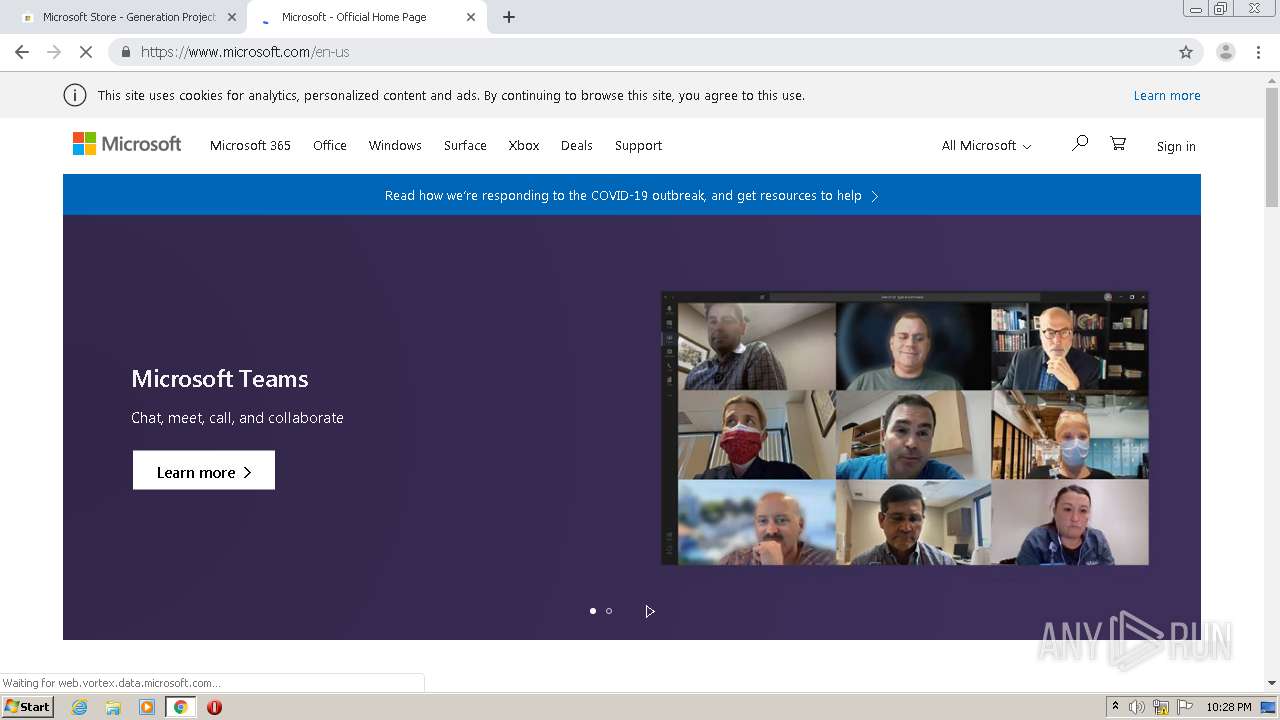Close the Microsoft Store tab

pos(232,17)
